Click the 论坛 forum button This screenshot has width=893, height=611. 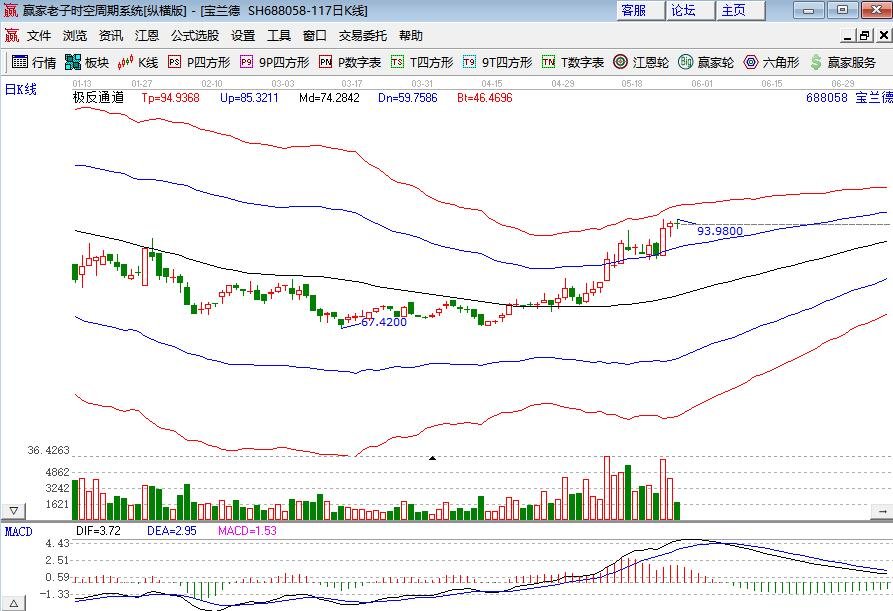pos(690,10)
